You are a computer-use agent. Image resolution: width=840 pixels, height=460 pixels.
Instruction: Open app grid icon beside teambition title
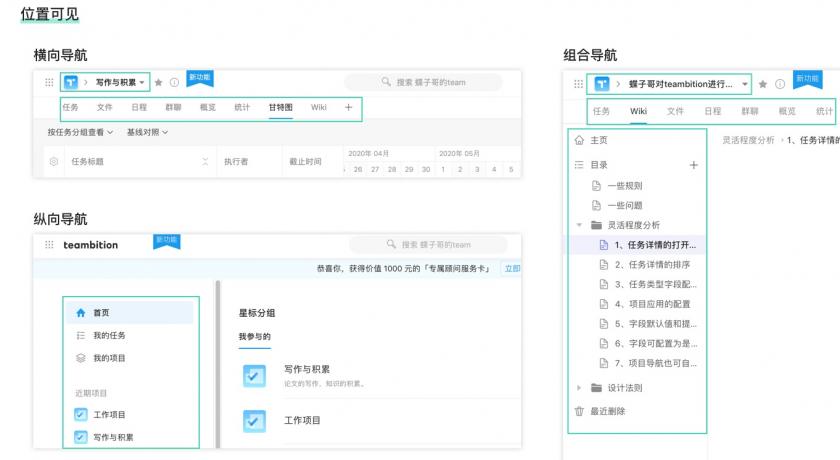(x=49, y=245)
